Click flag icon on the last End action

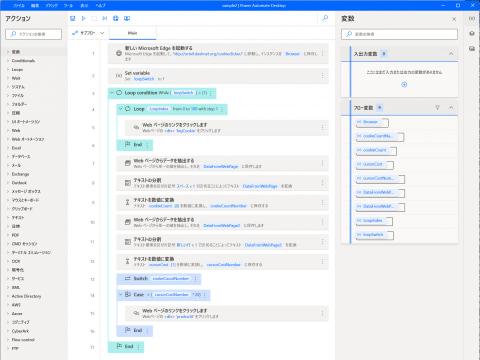(x=119, y=347)
